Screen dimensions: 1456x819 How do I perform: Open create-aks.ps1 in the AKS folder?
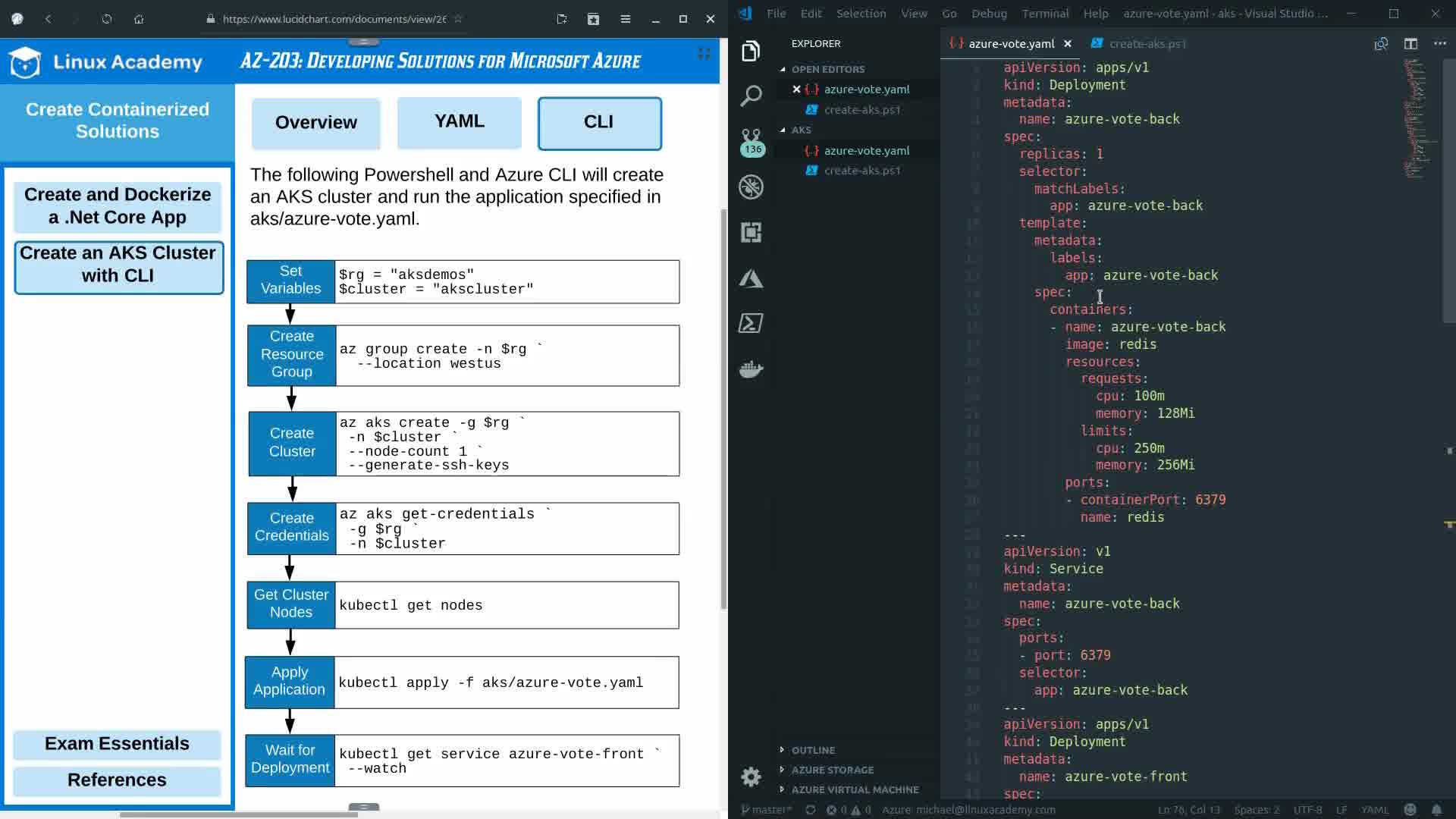point(862,171)
